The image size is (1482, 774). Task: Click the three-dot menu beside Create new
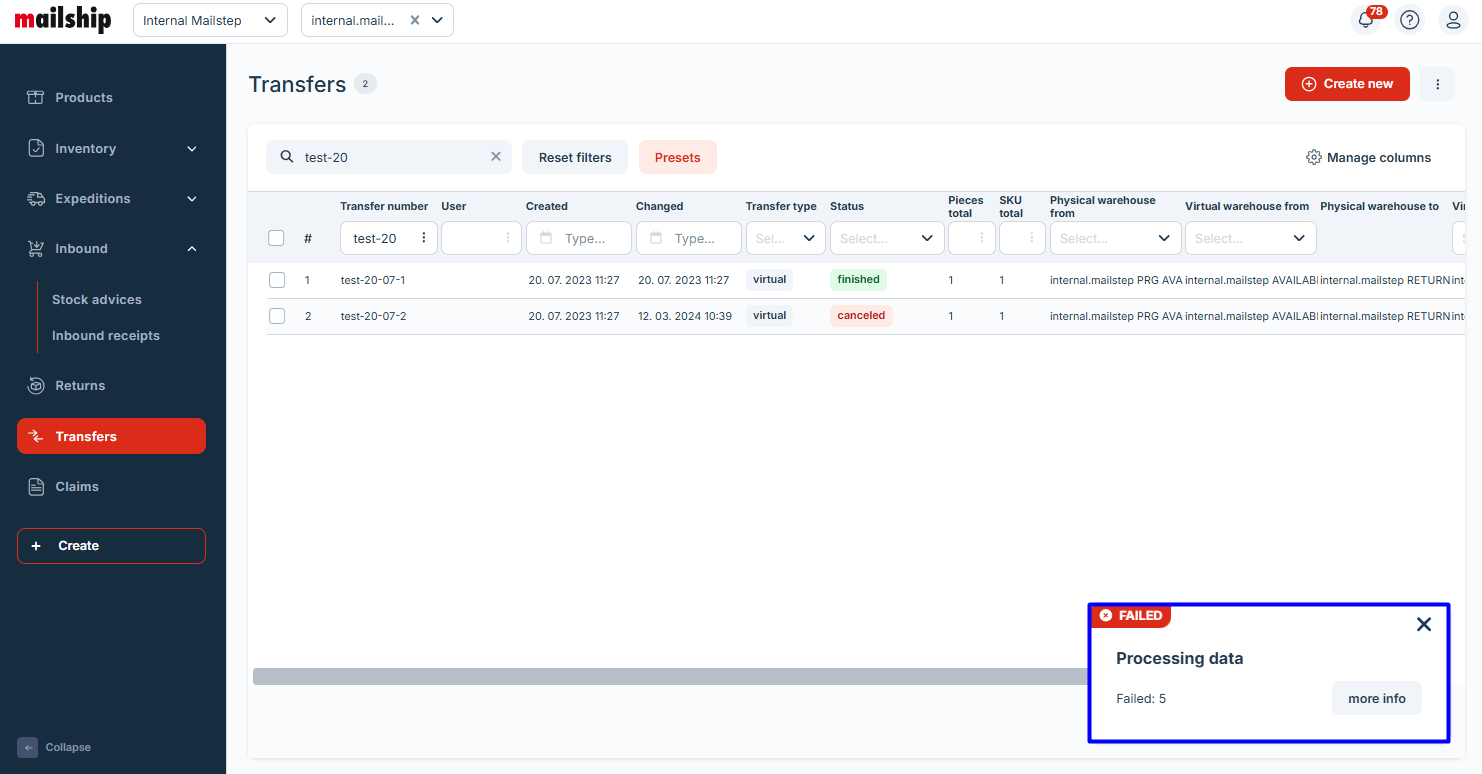pyautogui.click(x=1437, y=85)
